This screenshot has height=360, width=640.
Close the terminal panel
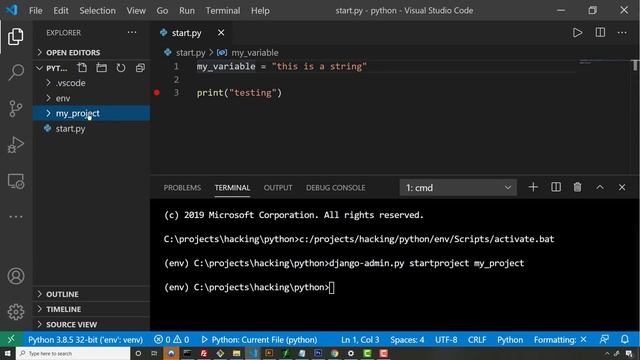[x=622, y=187]
